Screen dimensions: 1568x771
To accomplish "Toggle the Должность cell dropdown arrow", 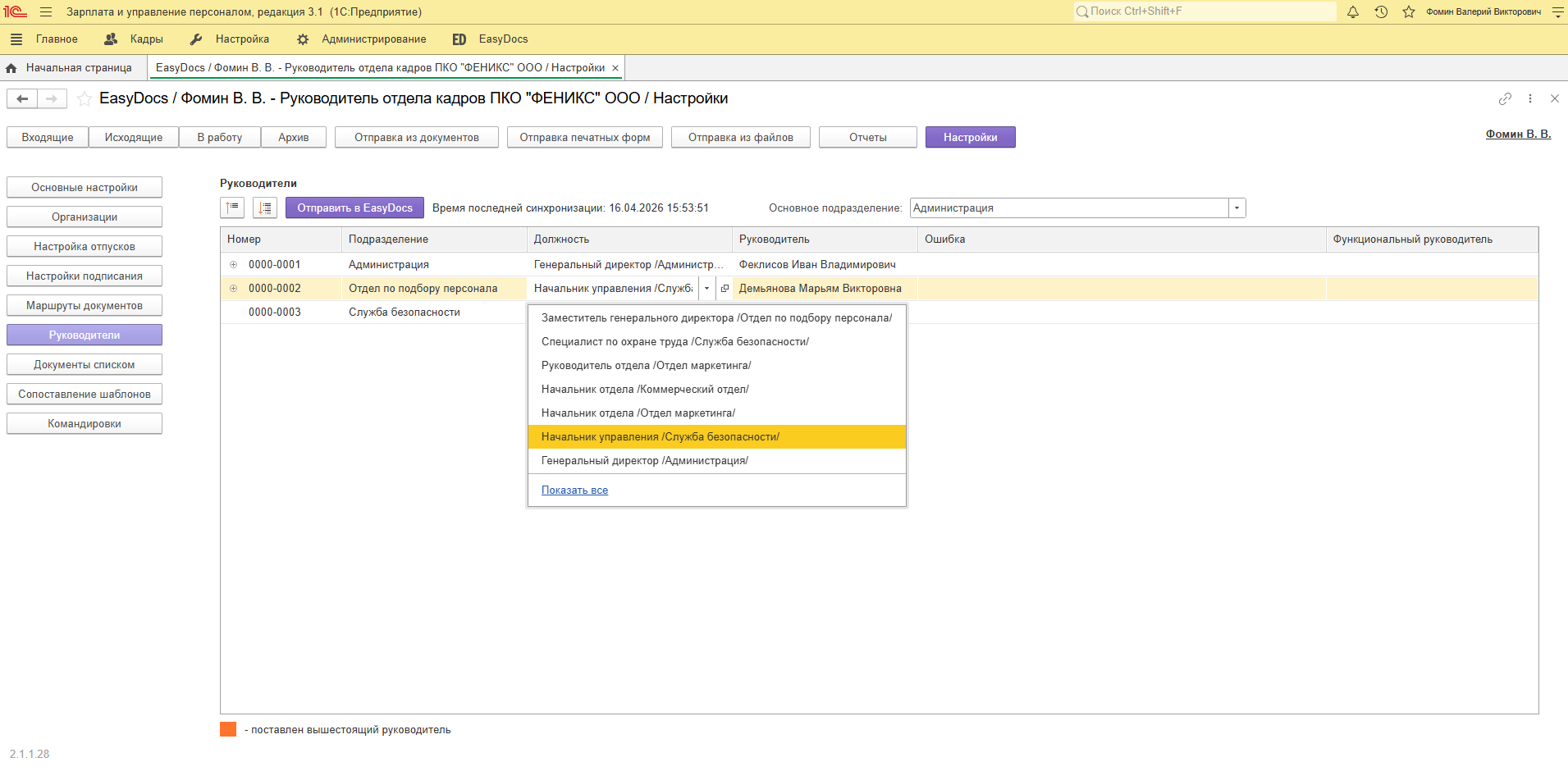I will click(706, 289).
